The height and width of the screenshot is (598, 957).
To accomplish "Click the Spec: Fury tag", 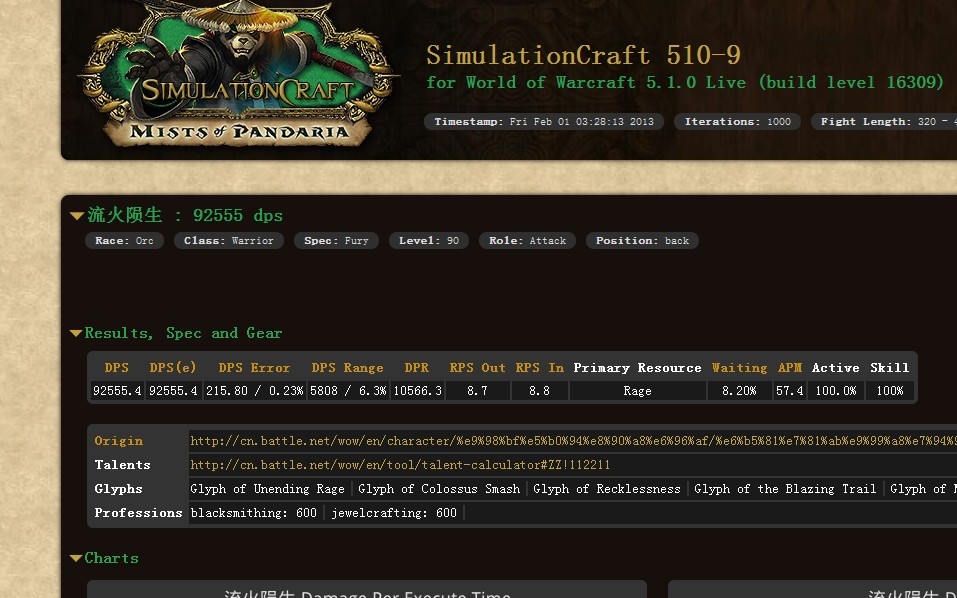I will (336, 240).
